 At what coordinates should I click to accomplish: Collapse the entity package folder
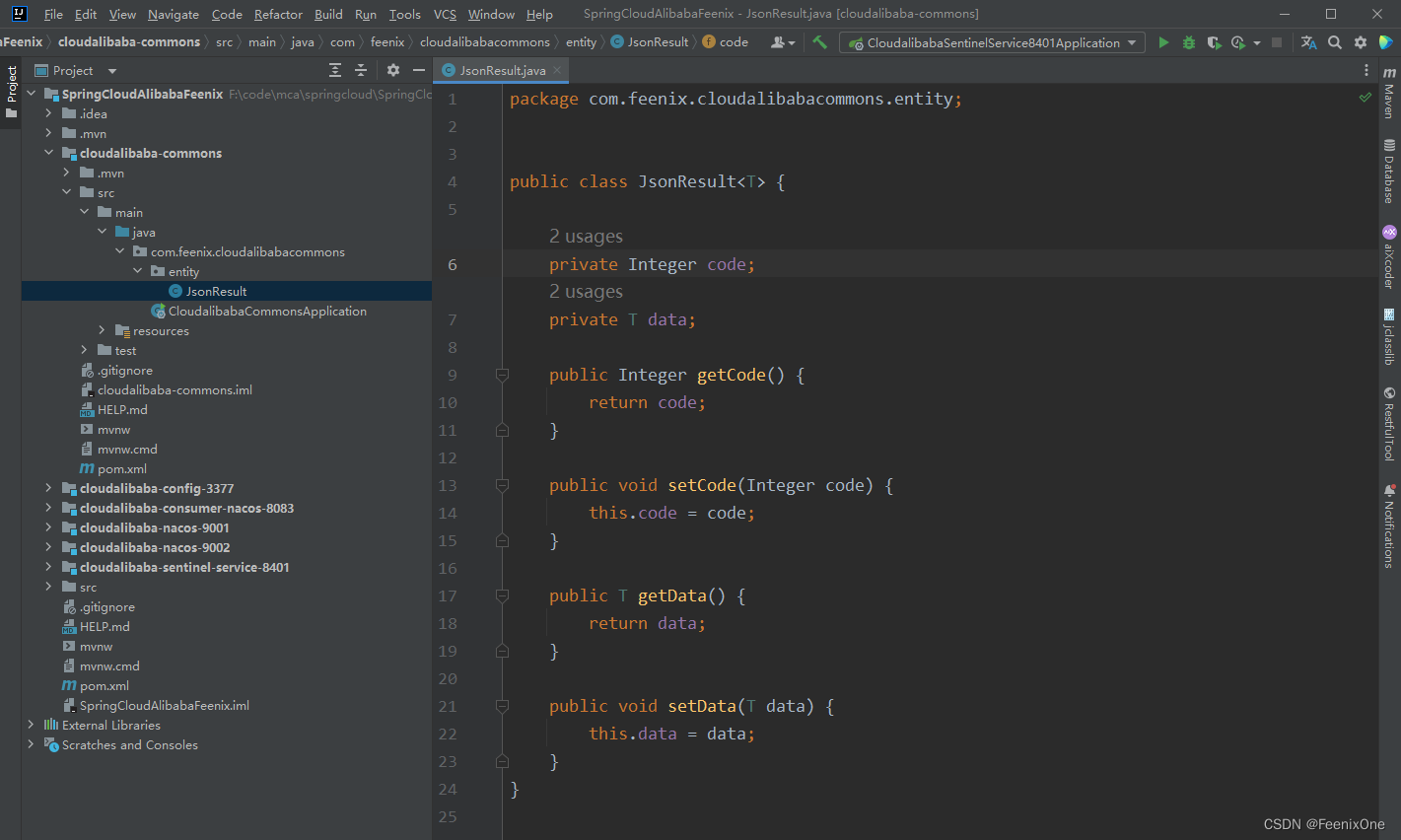[x=138, y=271]
